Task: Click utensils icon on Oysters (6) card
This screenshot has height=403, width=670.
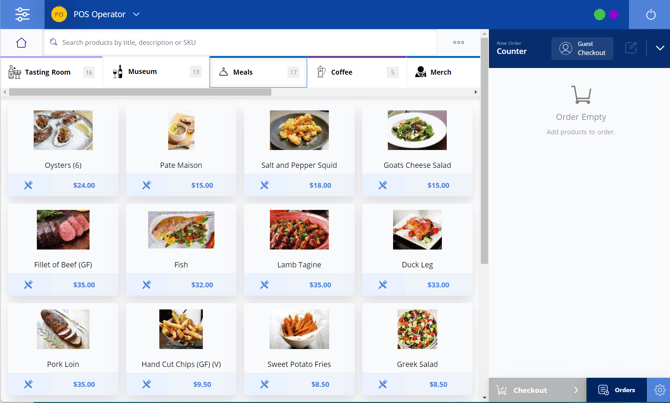Action: pos(28,185)
